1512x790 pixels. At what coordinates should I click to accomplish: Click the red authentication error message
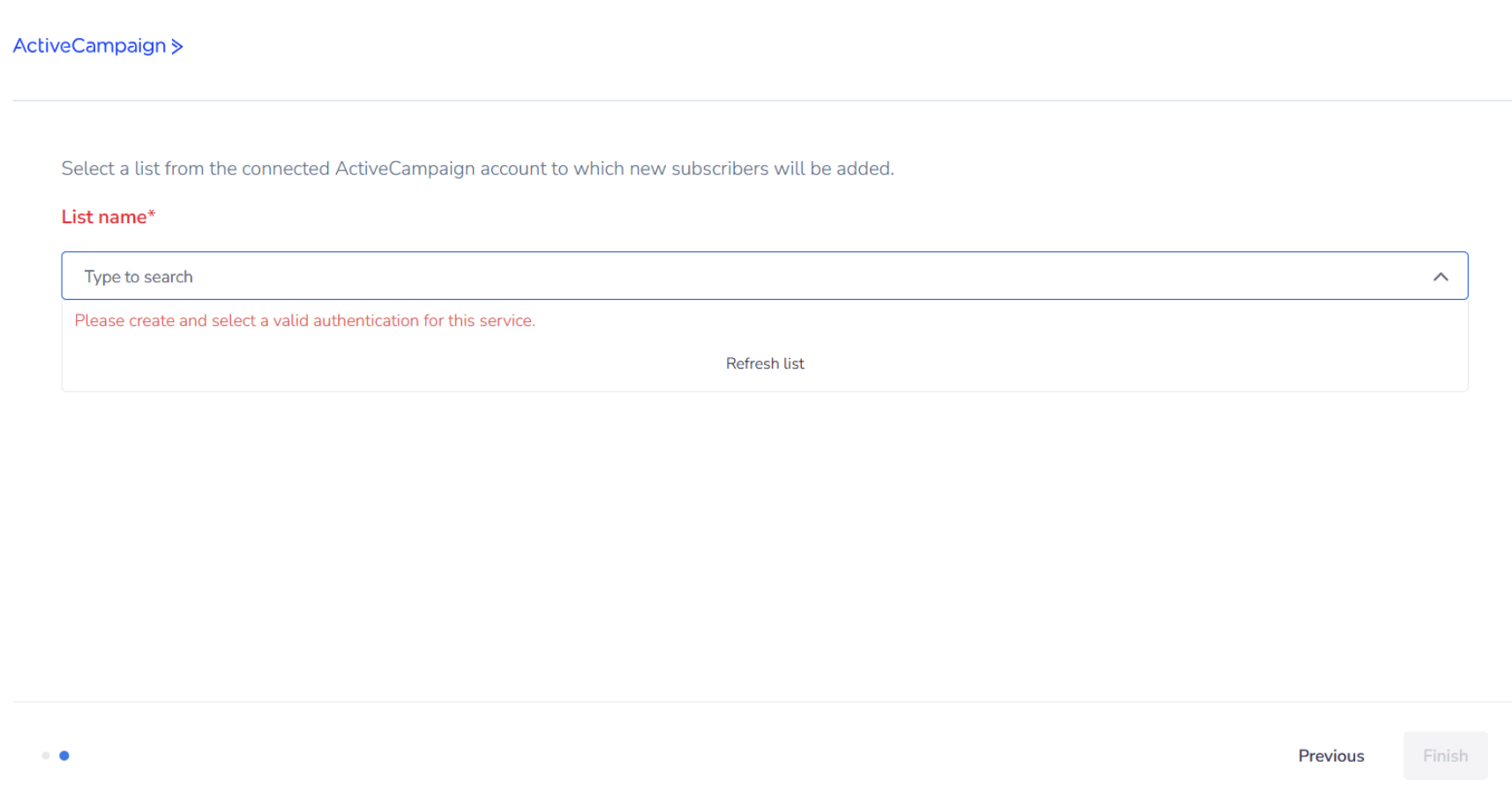304,321
